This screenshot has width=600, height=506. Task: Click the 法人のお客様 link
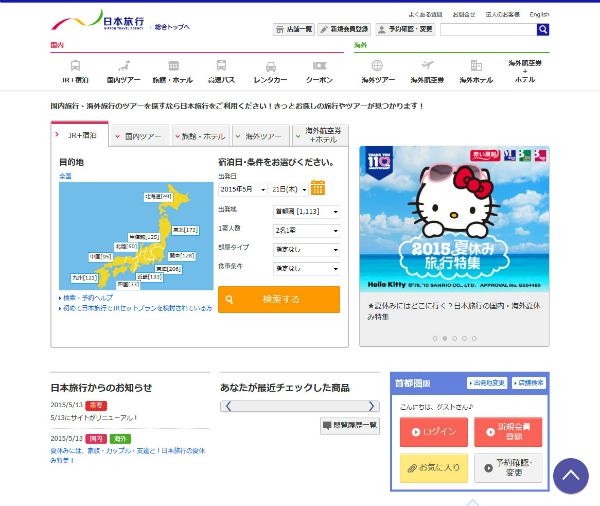coord(502,15)
